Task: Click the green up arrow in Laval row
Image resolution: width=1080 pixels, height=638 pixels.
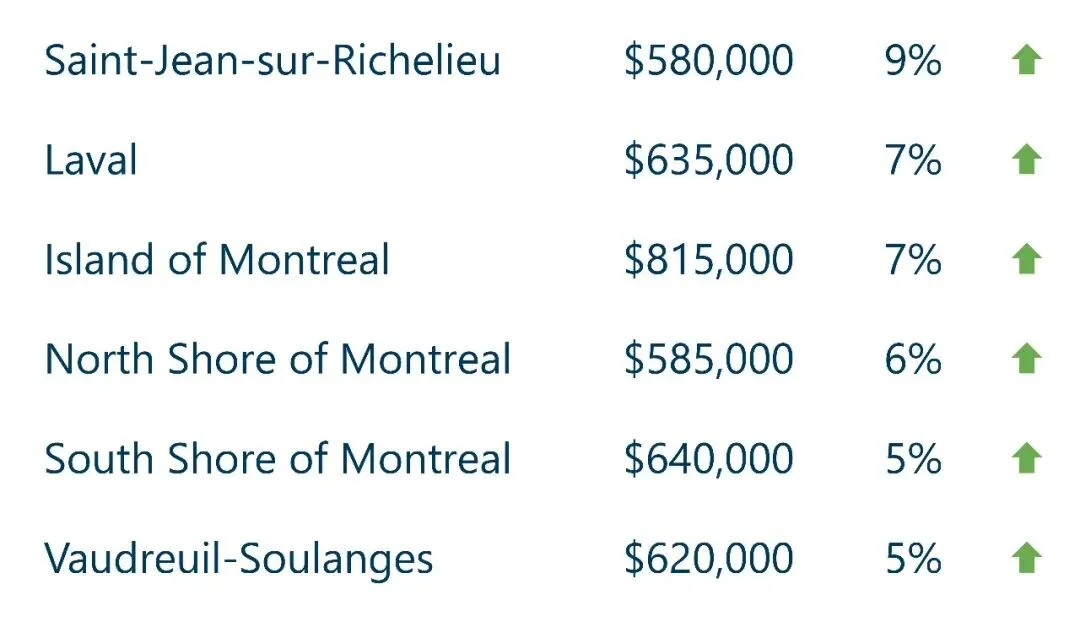Action: pos(1026,160)
